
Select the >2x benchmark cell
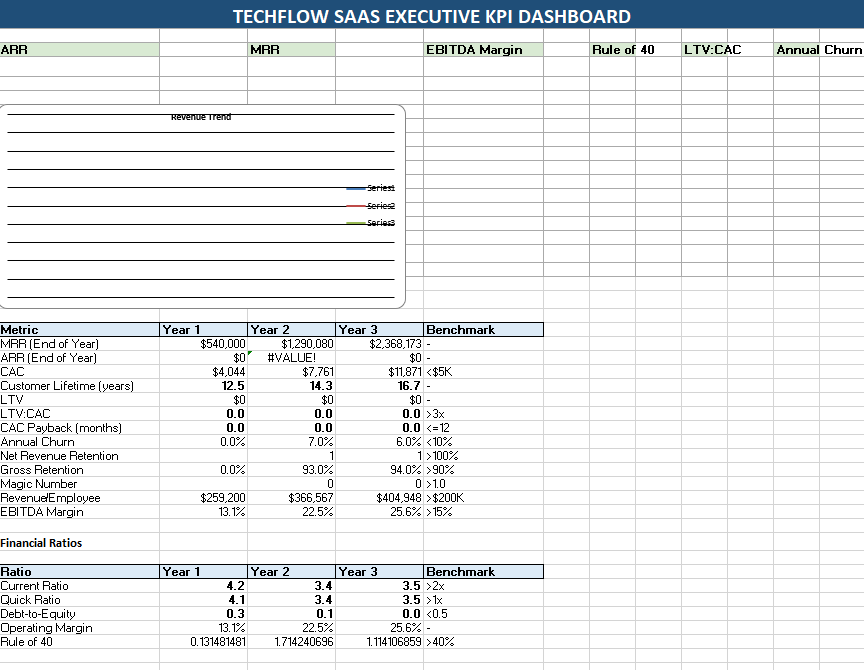(x=483, y=586)
